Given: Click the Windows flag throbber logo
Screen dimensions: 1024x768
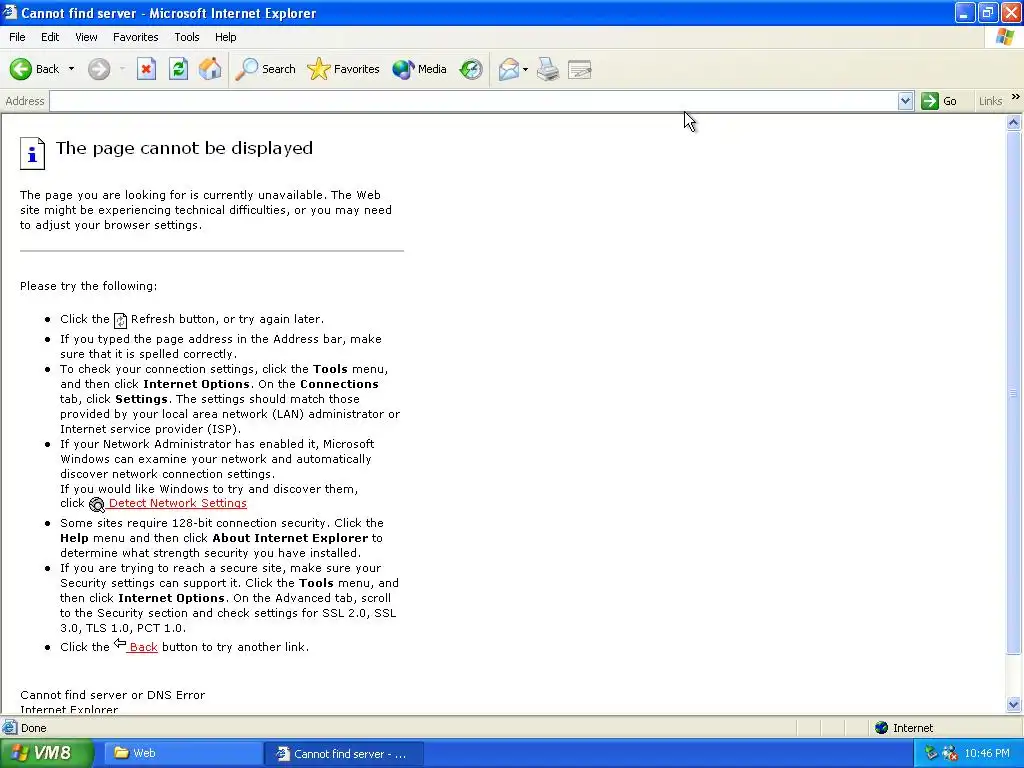Looking at the screenshot, I should (1006, 37).
